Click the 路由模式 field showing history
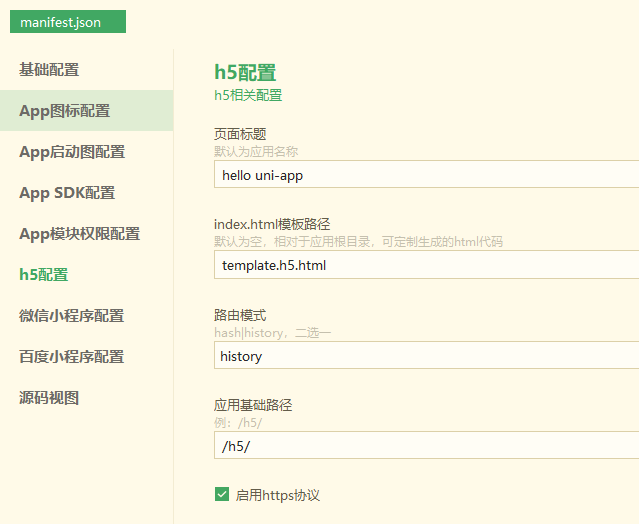The height and width of the screenshot is (524, 639). pos(426,355)
